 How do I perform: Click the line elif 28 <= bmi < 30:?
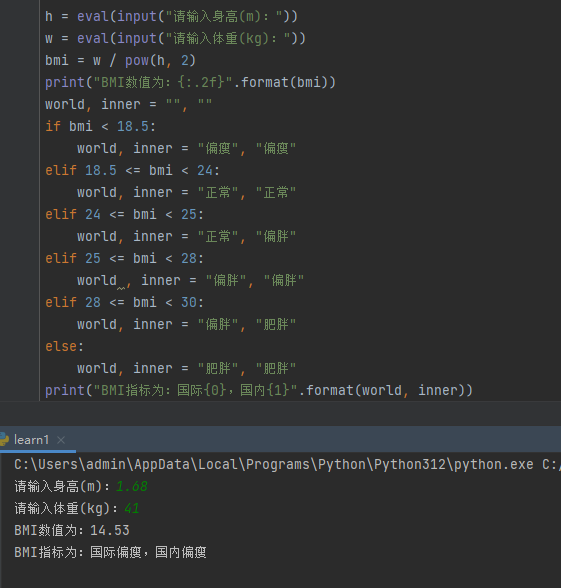pos(124,302)
